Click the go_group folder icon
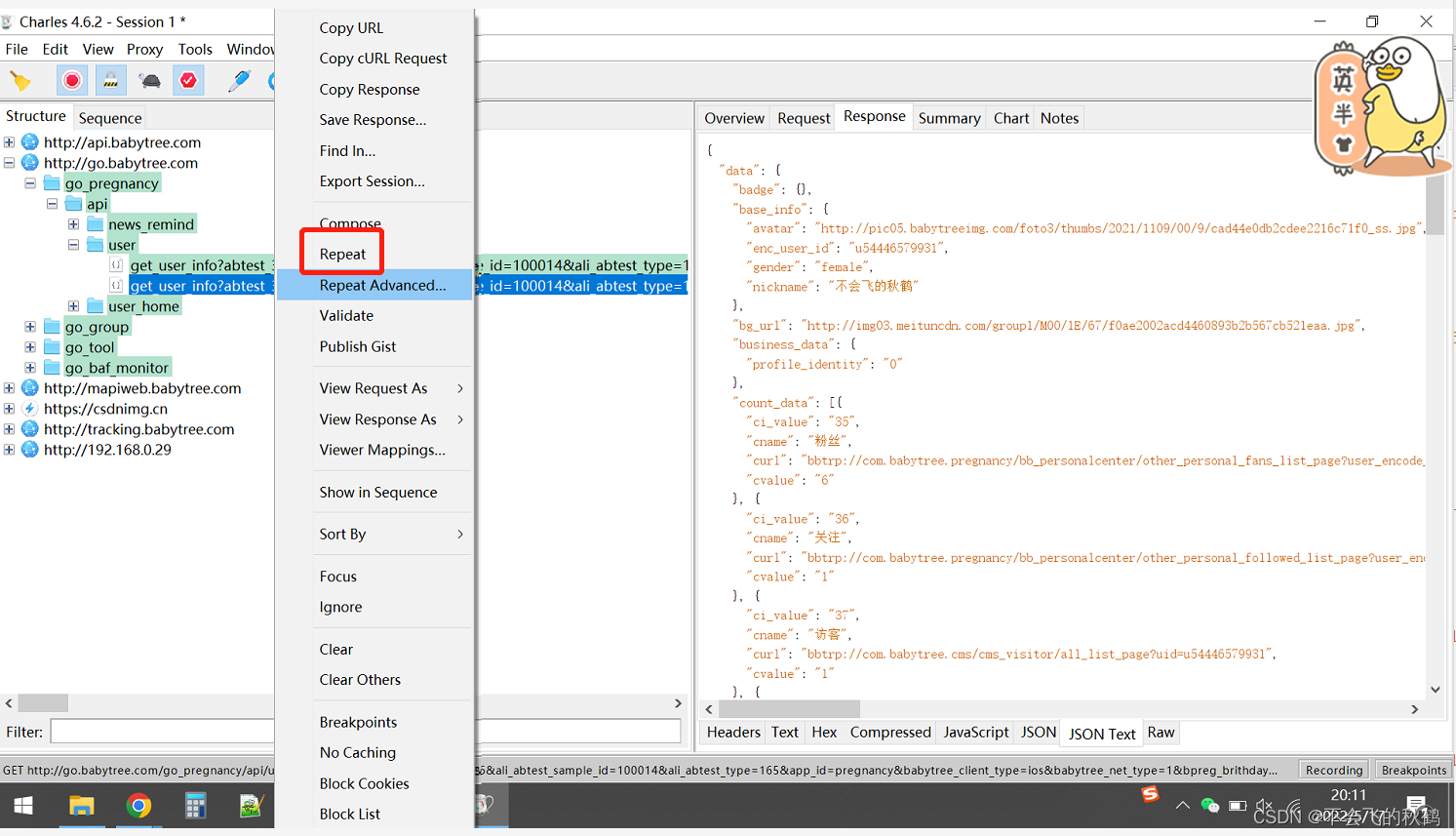 coord(52,327)
